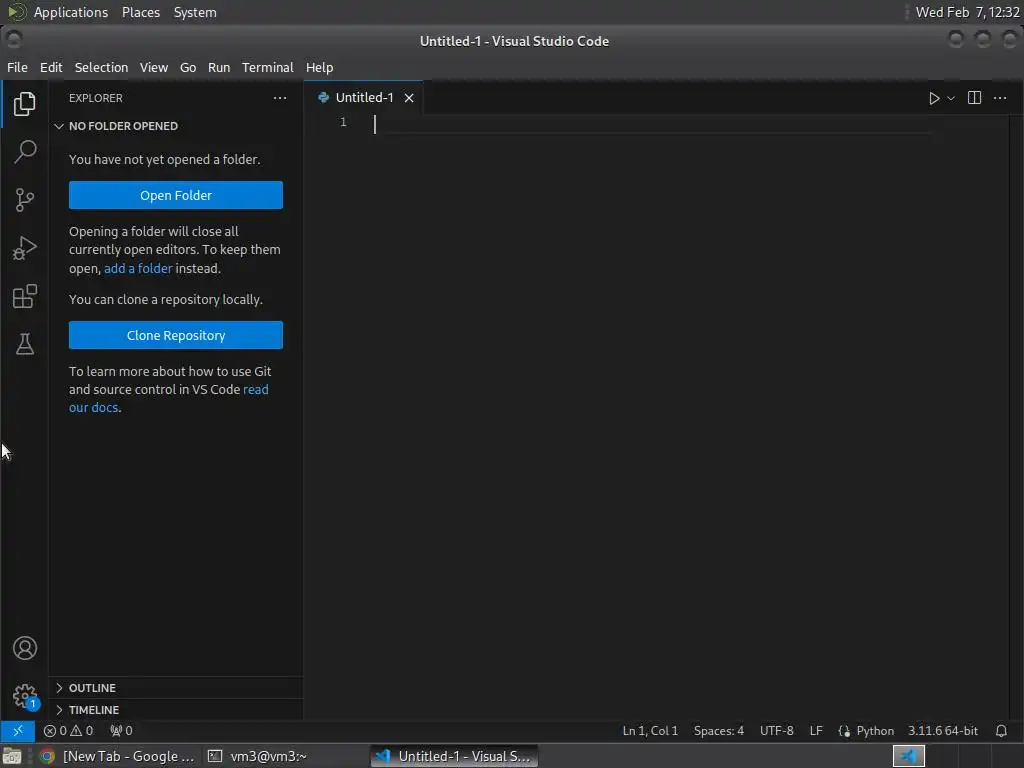Expand the OUTLINE section
Screen dimensions: 1024x768
pyautogui.click(x=176, y=688)
